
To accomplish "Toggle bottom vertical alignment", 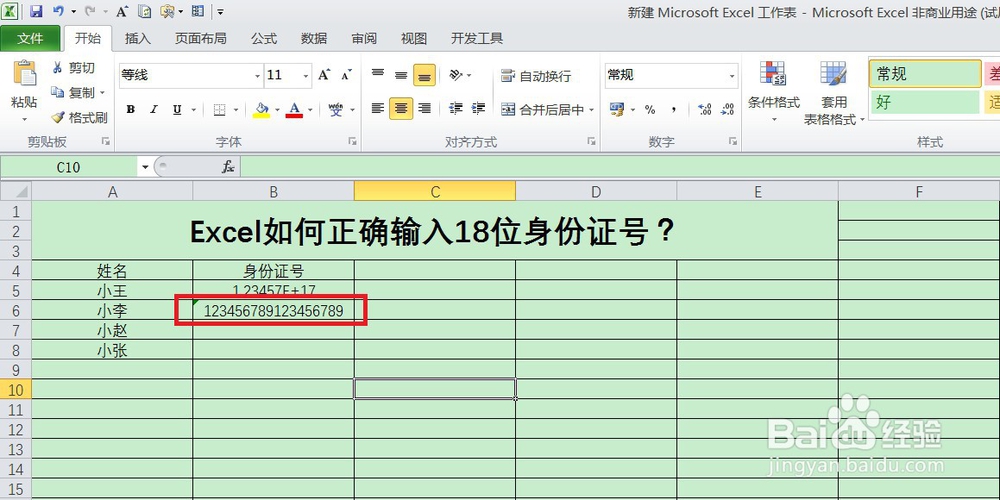I will point(424,75).
